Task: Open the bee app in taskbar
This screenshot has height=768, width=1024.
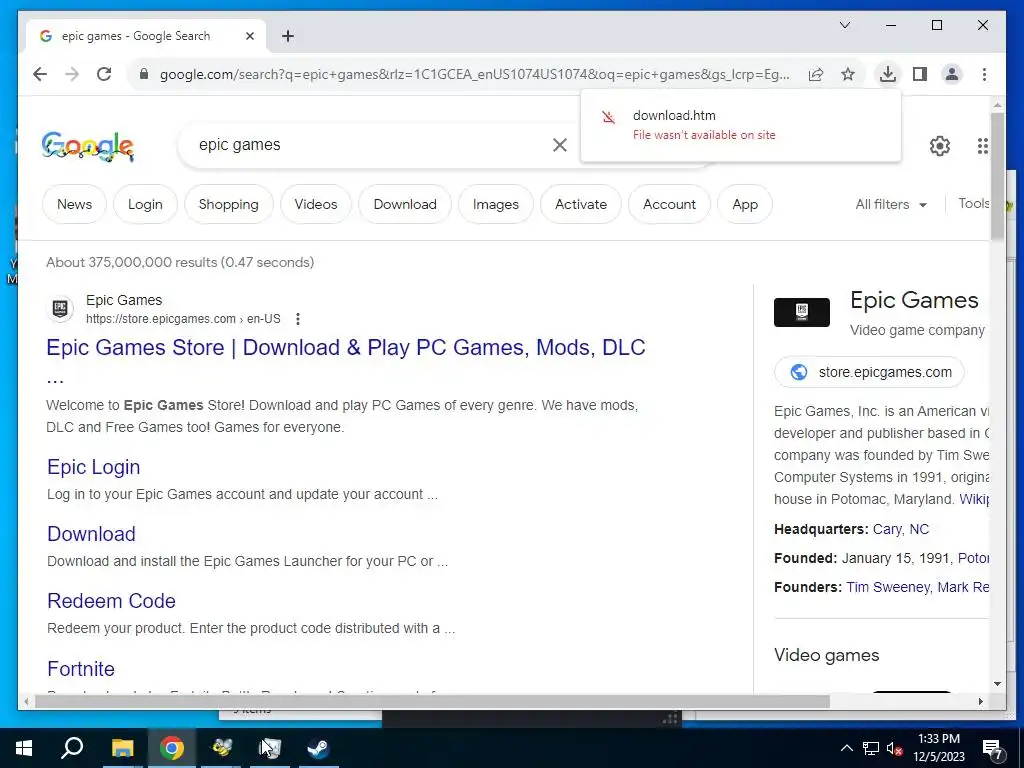Action: (221, 748)
